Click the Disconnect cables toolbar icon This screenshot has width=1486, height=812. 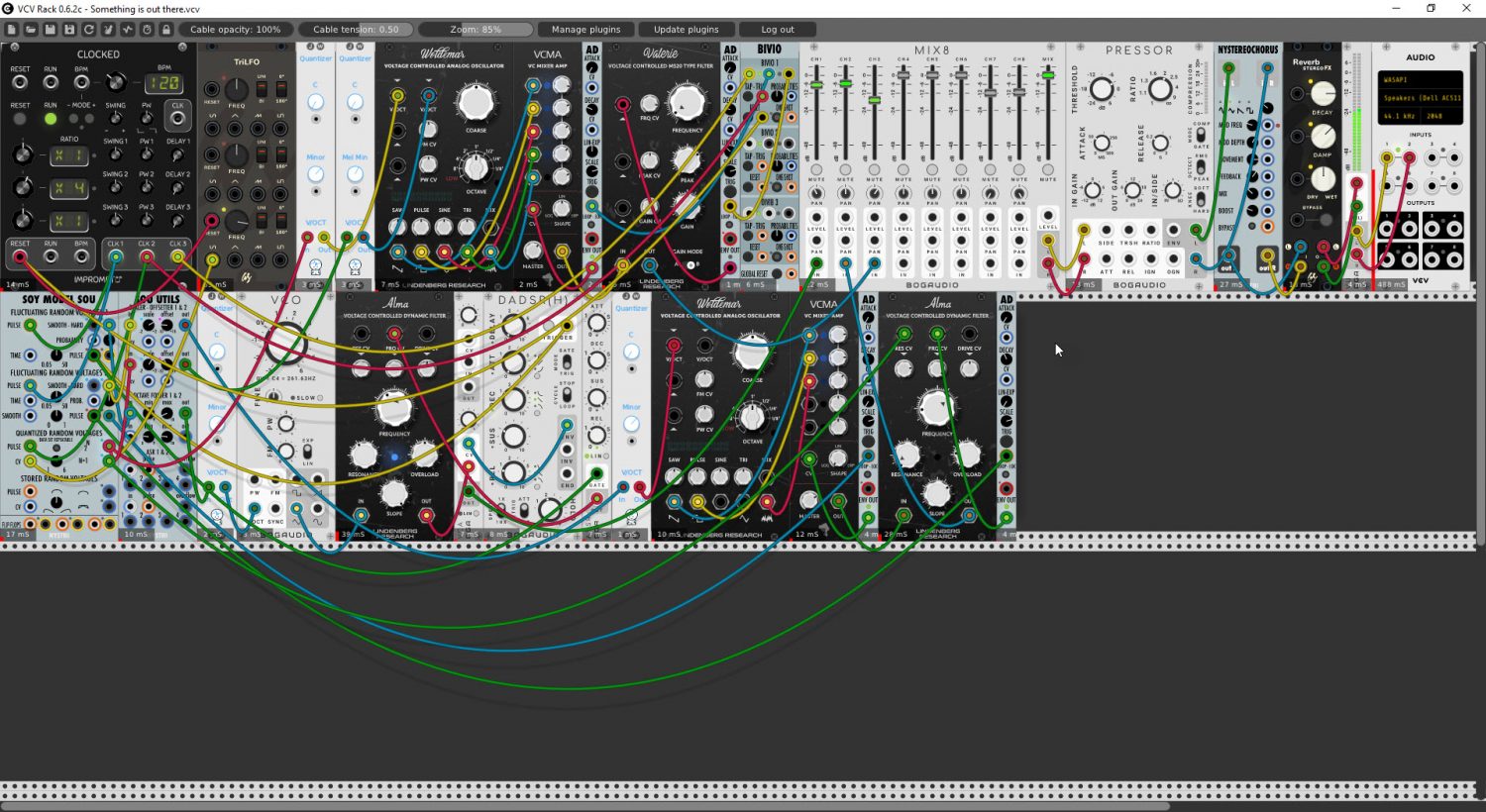point(108,30)
